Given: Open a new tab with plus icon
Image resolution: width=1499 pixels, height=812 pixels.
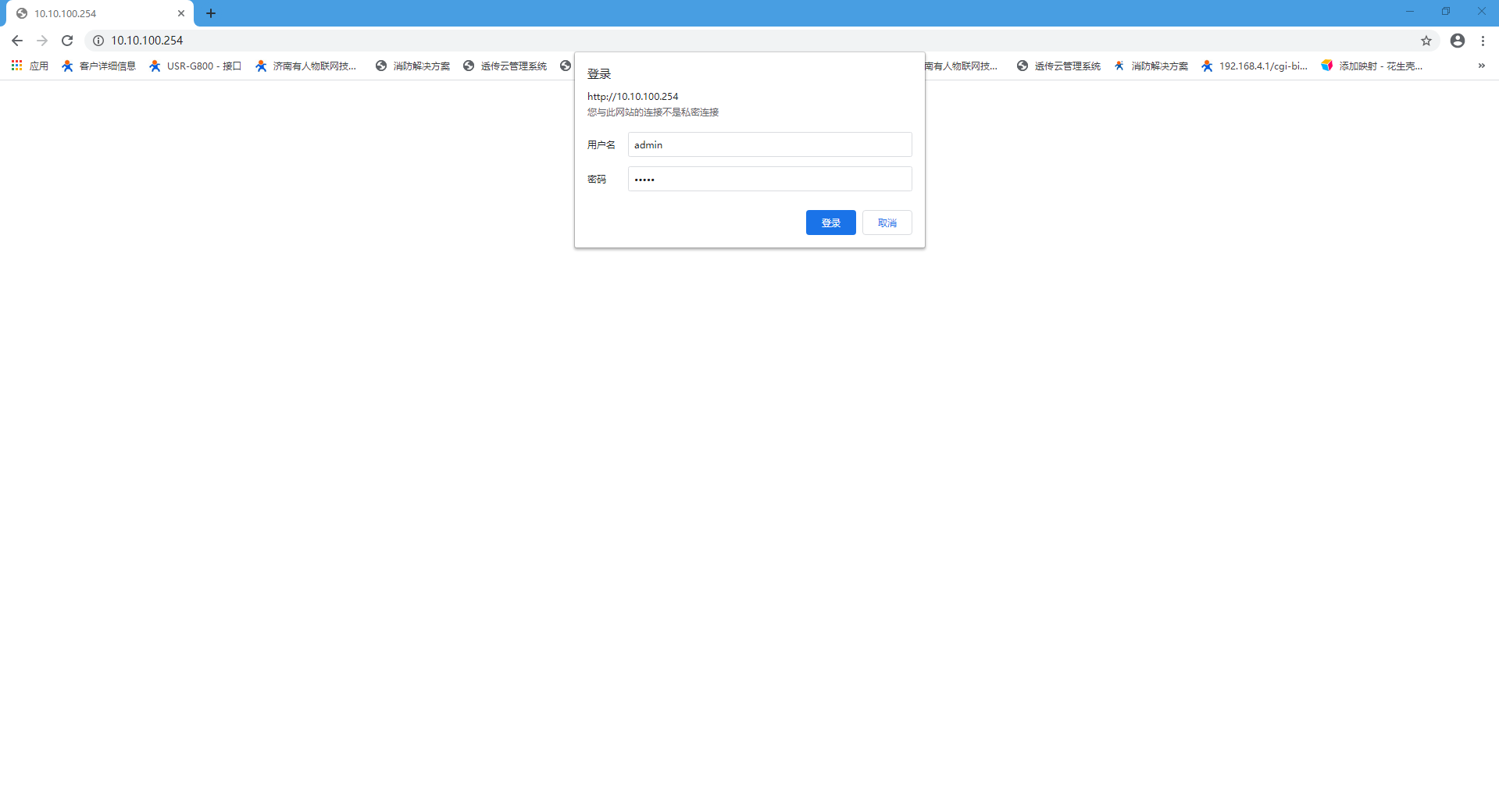Looking at the screenshot, I should [211, 13].
